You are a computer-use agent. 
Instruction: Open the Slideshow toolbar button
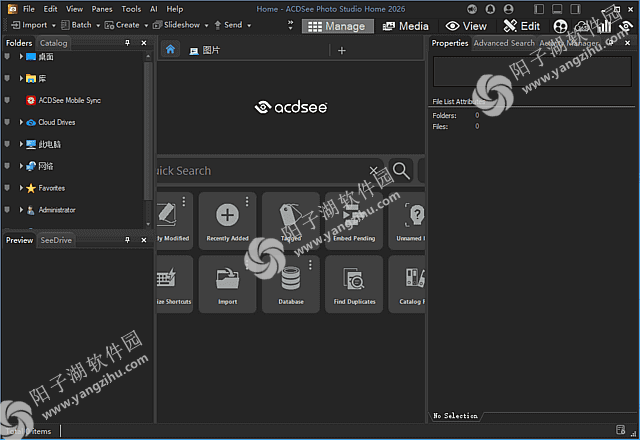176,25
